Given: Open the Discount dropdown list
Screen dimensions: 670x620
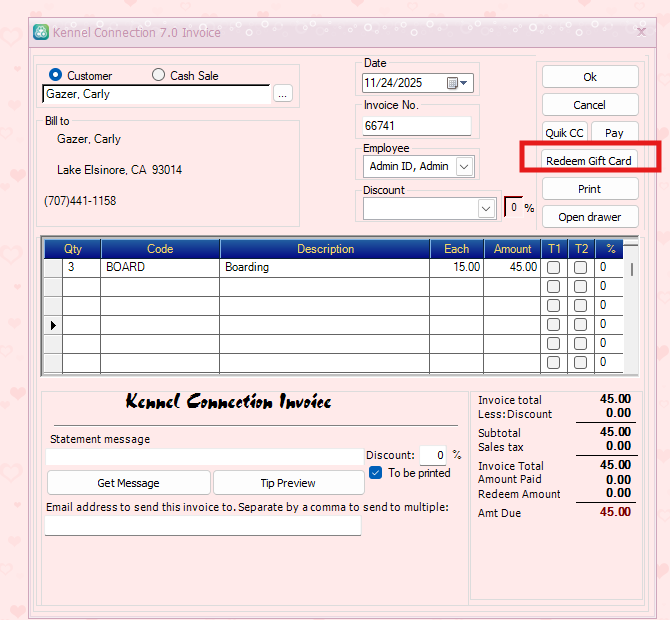Looking at the screenshot, I should tap(486, 209).
